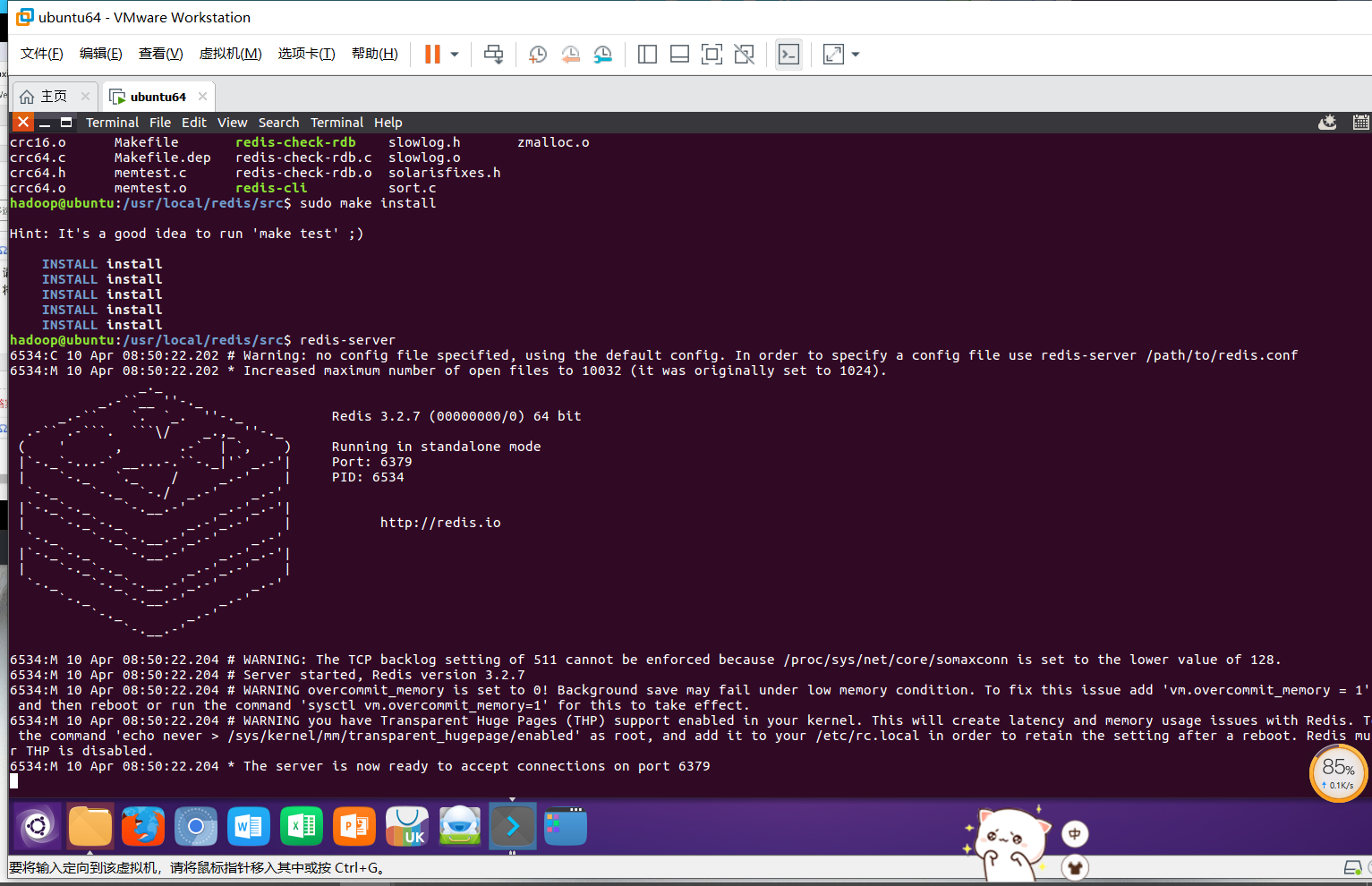Open the power options dropdown arrow
1372x886 pixels.
click(455, 55)
